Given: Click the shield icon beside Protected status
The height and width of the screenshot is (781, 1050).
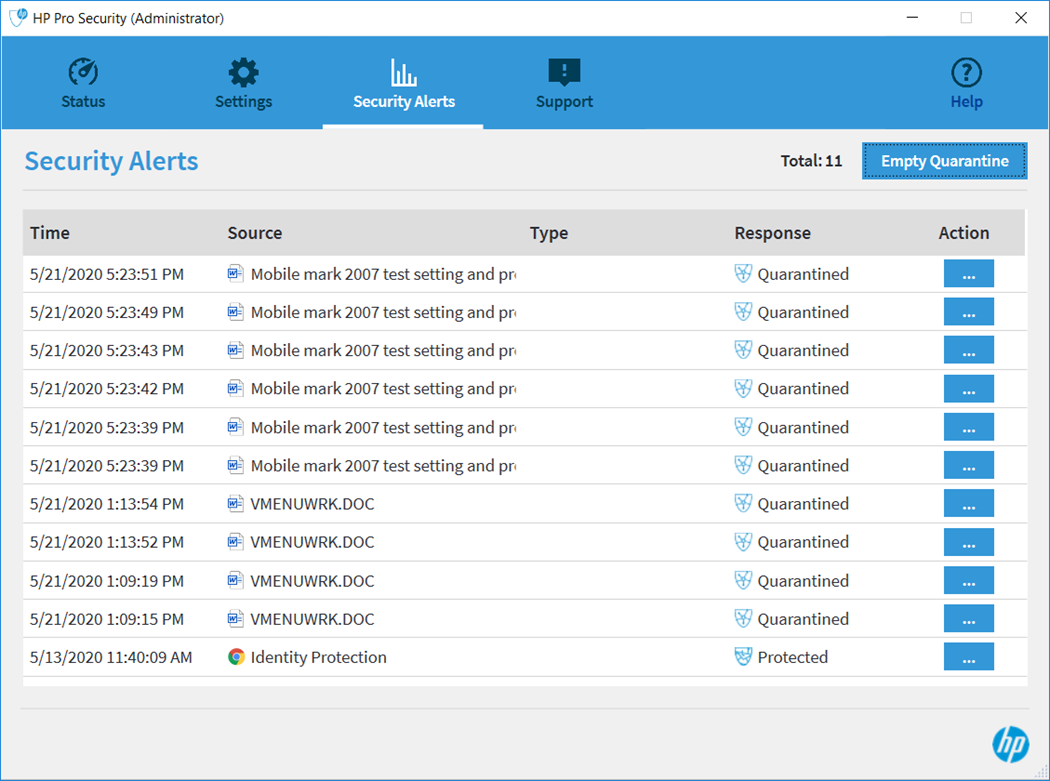Looking at the screenshot, I should [x=742, y=657].
